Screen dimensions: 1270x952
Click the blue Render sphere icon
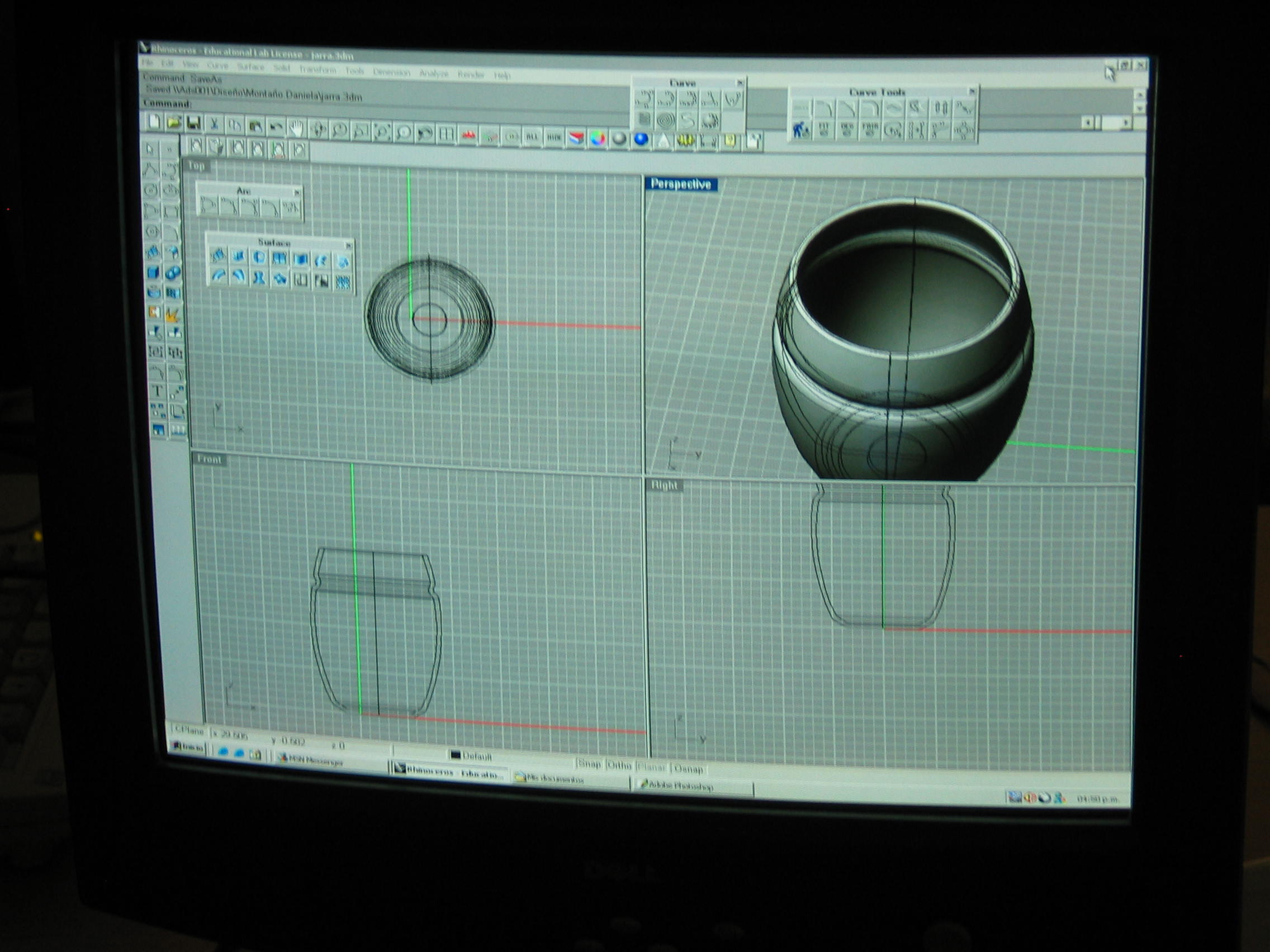coord(641,139)
